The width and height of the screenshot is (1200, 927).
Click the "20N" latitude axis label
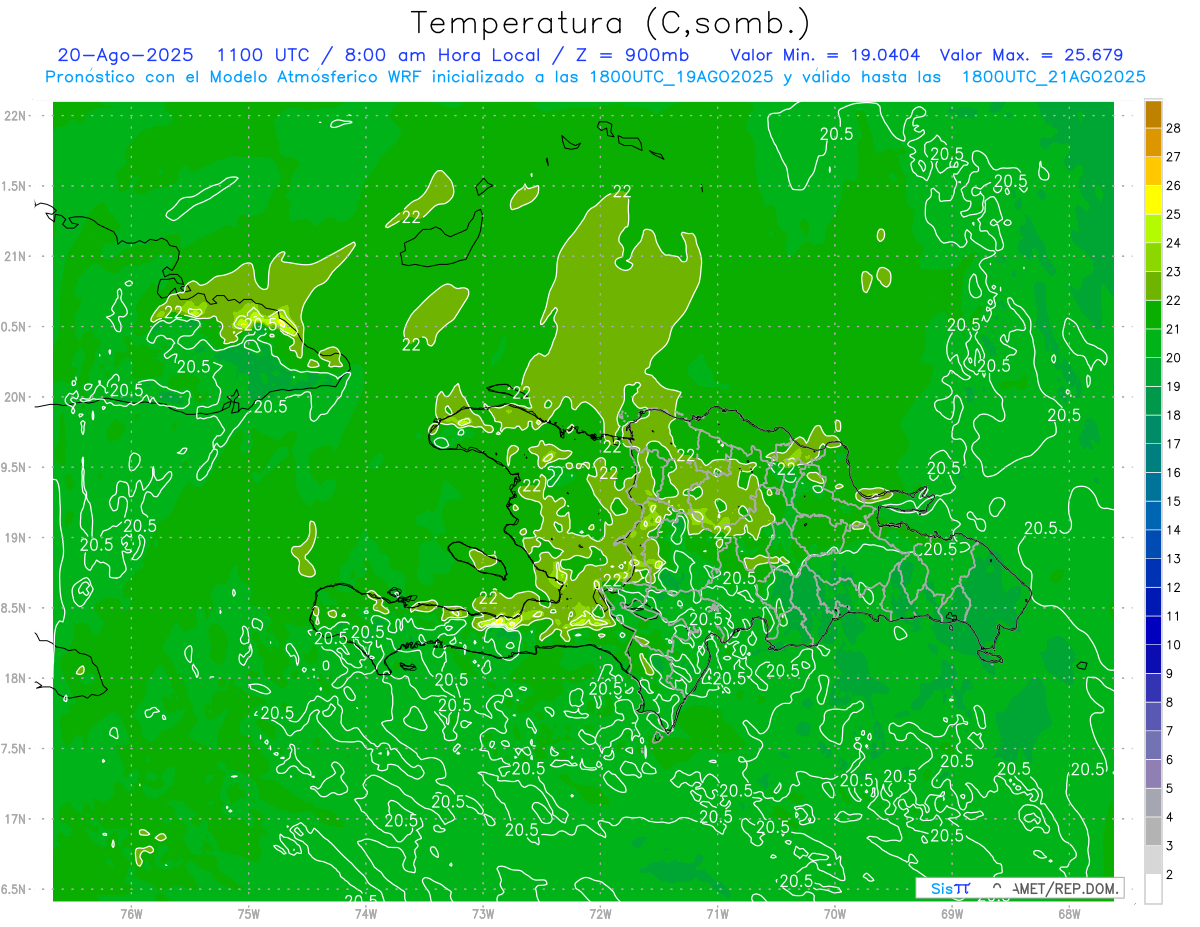click(16, 397)
